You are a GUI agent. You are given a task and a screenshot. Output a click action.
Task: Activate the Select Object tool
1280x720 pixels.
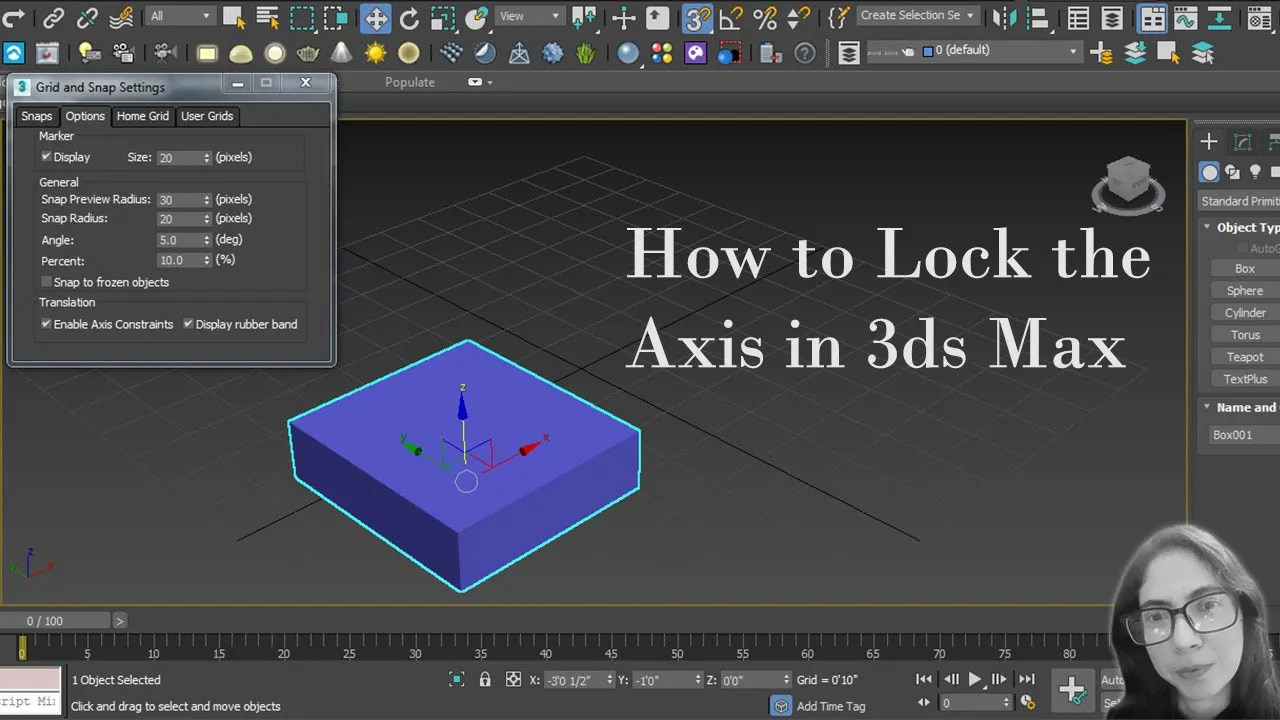point(234,17)
